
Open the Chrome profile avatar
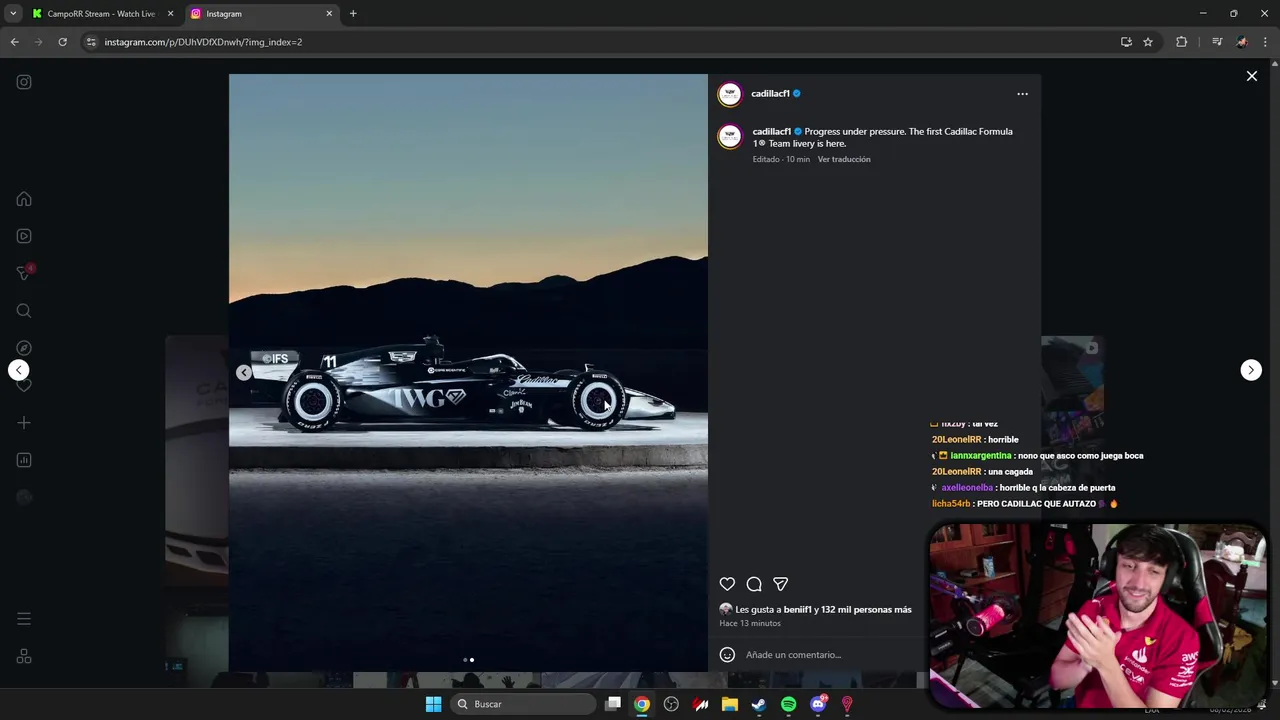[1242, 42]
